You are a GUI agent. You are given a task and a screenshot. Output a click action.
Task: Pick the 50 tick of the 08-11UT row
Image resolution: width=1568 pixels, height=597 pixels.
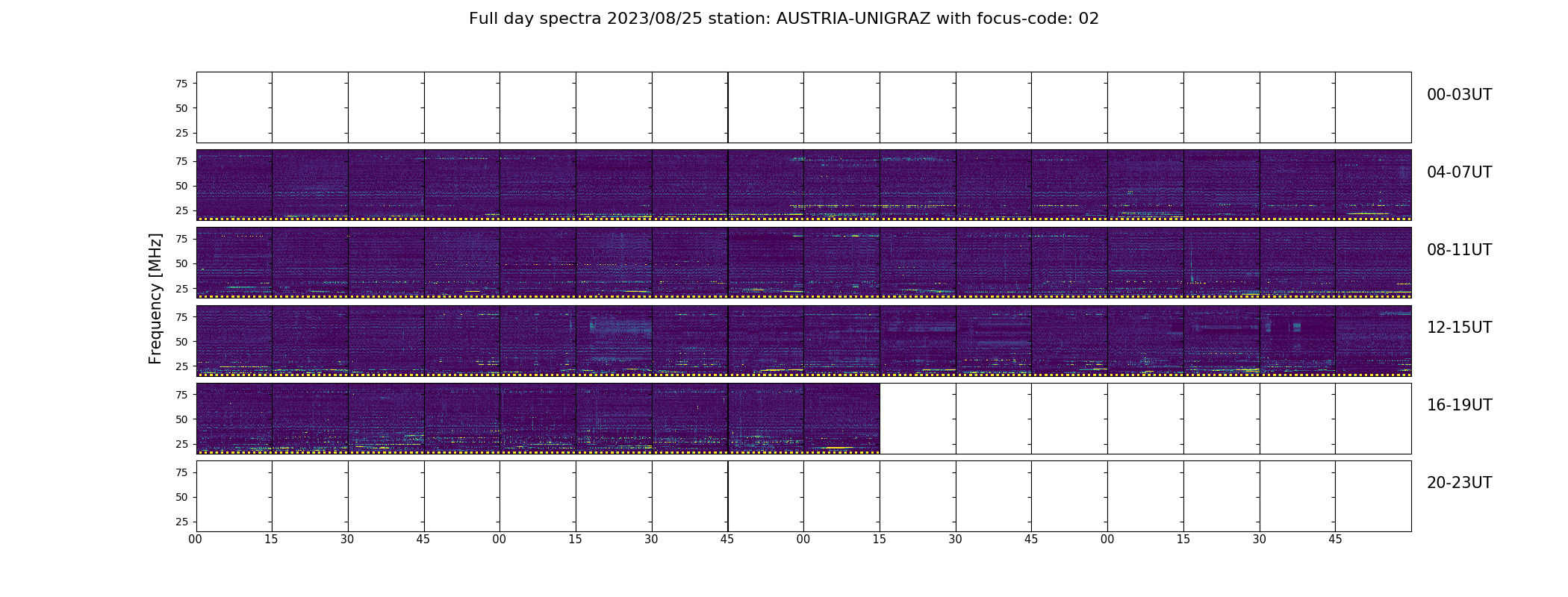tap(181, 263)
